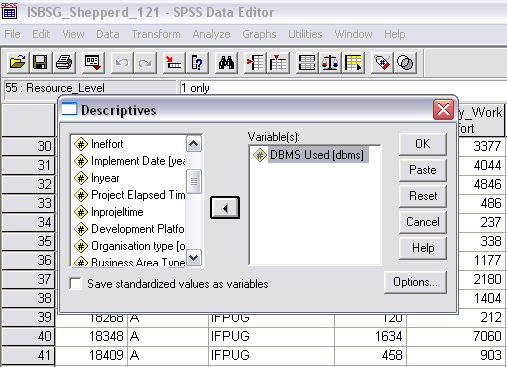Click cell value 18409 in row 41
507x367 pixels.
pos(92,355)
